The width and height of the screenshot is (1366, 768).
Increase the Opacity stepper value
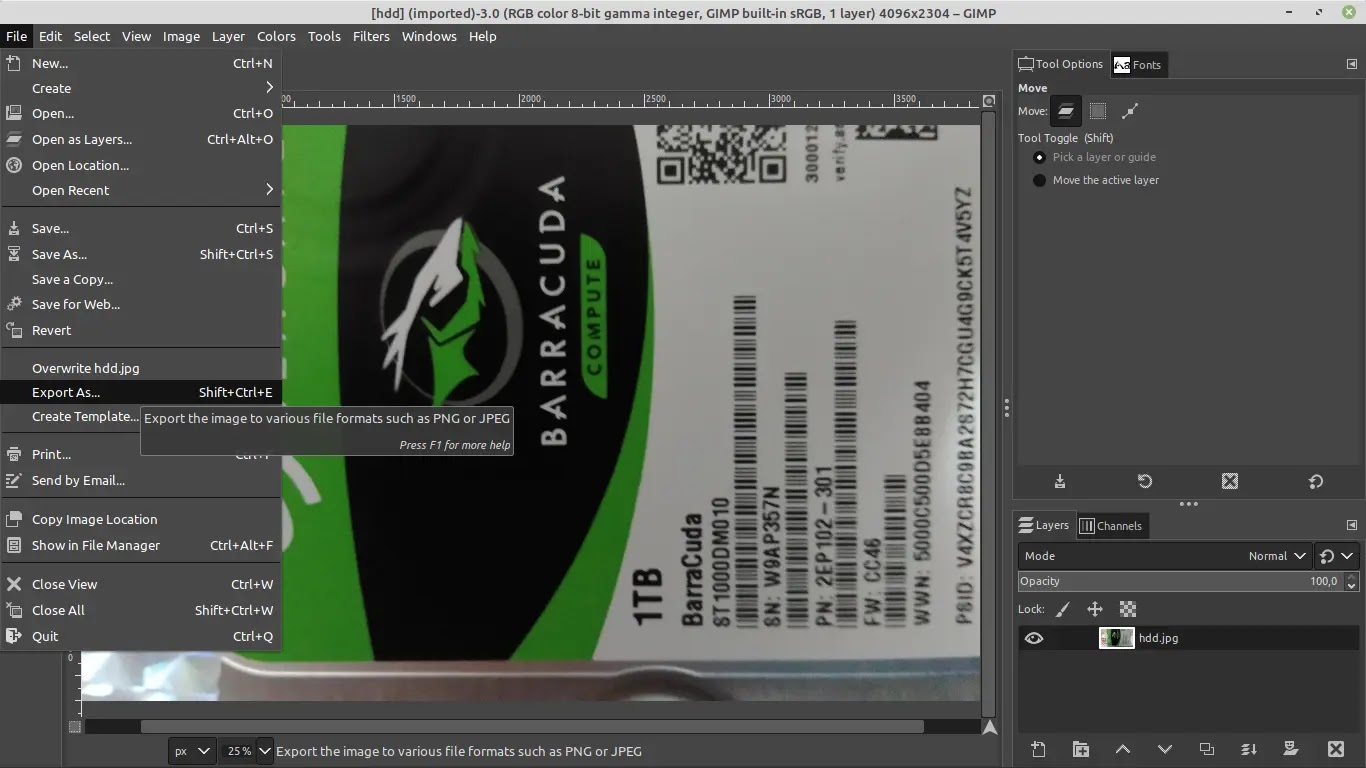coord(1353,576)
